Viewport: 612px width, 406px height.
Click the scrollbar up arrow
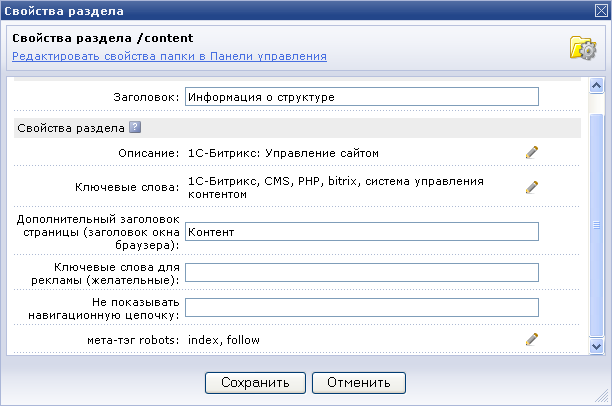coord(596,85)
